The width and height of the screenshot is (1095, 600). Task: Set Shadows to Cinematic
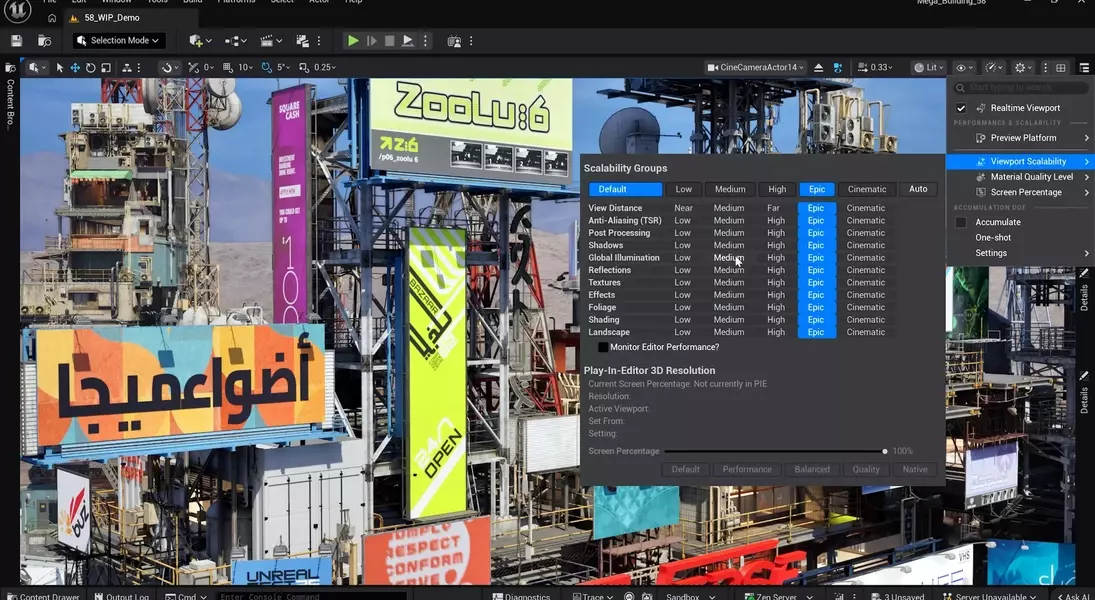865,245
